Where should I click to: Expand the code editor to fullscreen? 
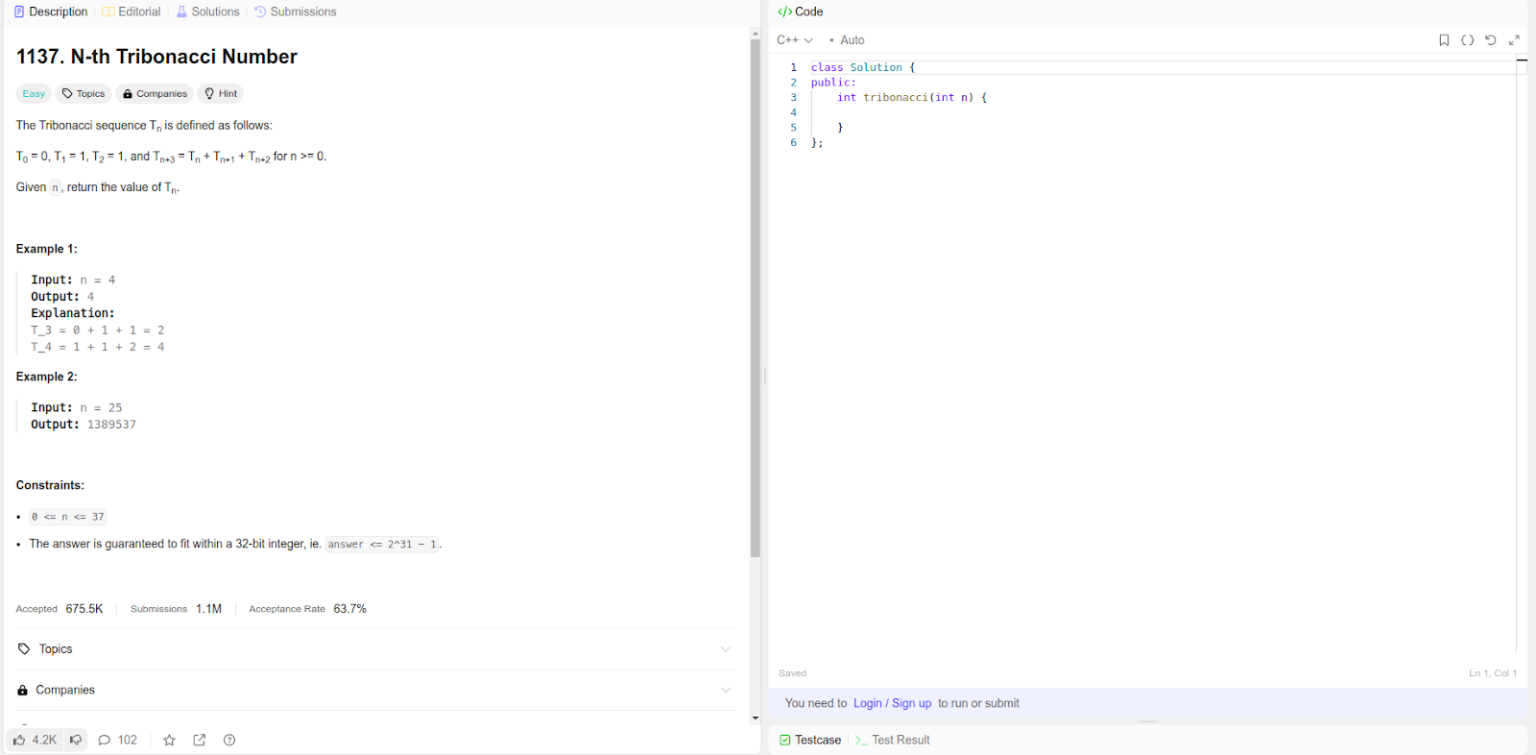(x=1513, y=40)
